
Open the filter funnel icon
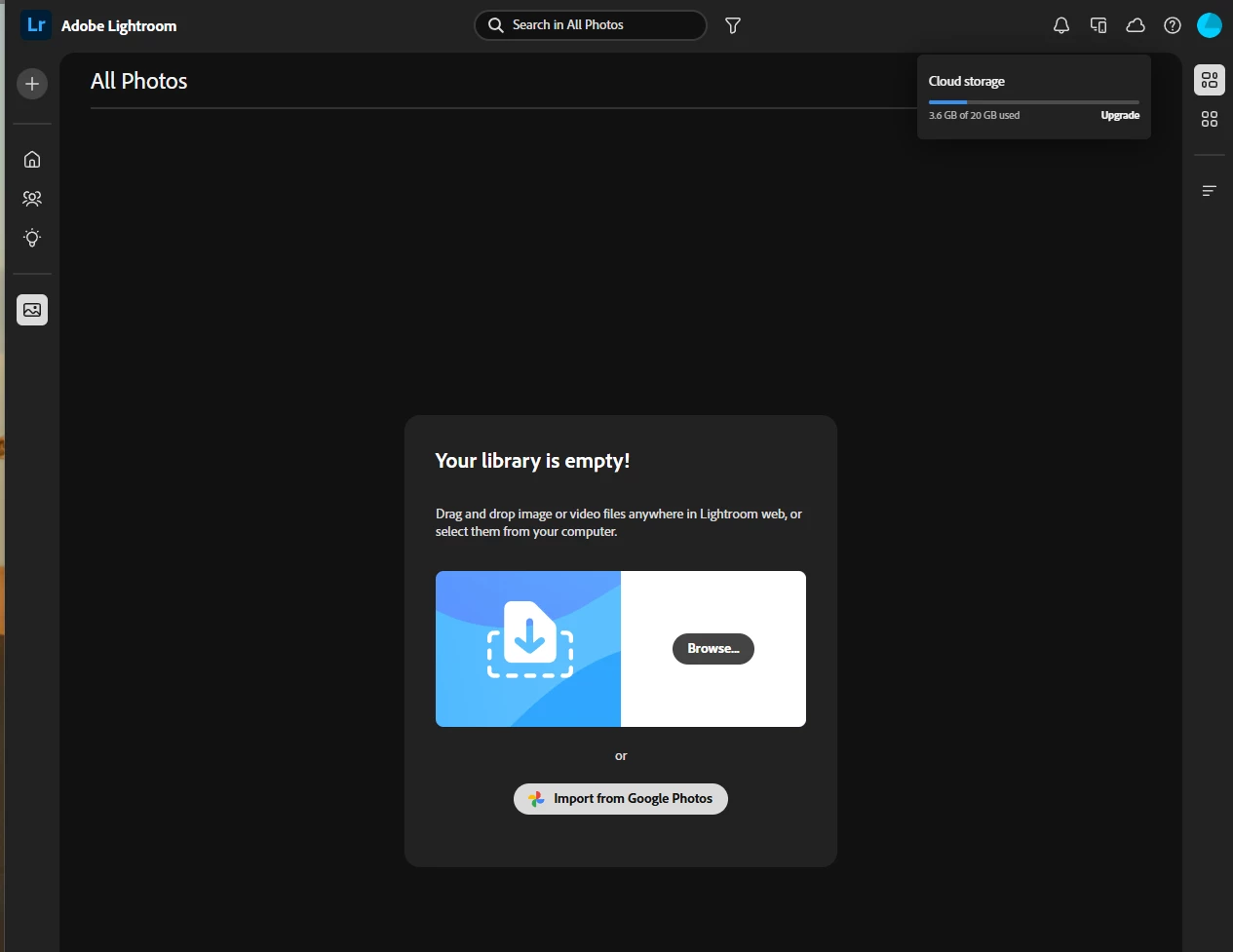733,25
